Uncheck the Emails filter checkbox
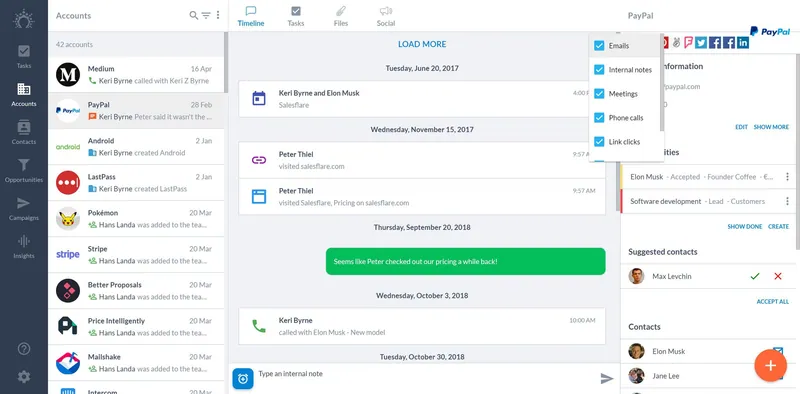Screen dimensions: 800x394 click(x=599, y=46)
